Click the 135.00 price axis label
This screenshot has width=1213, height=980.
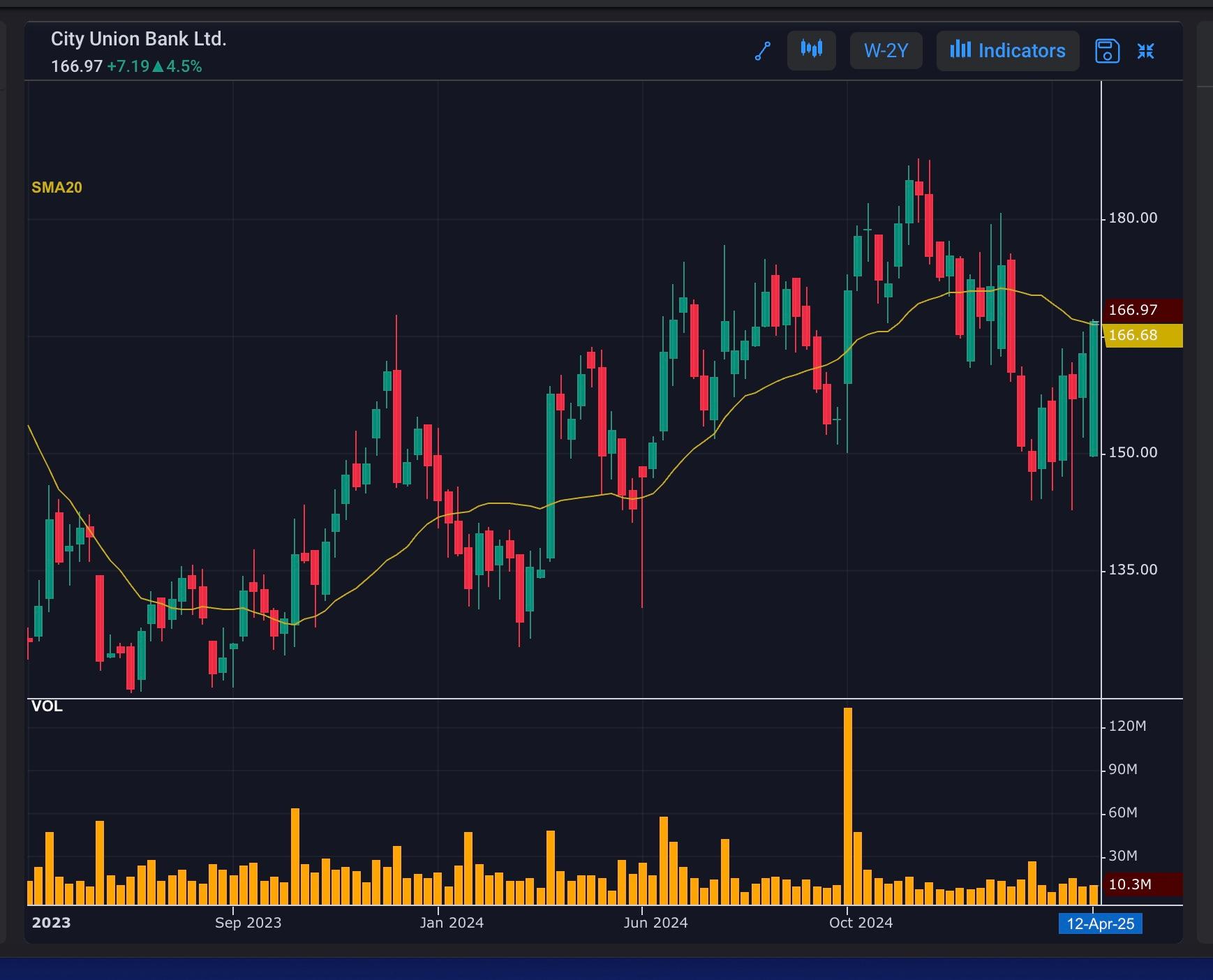tap(1133, 570)
